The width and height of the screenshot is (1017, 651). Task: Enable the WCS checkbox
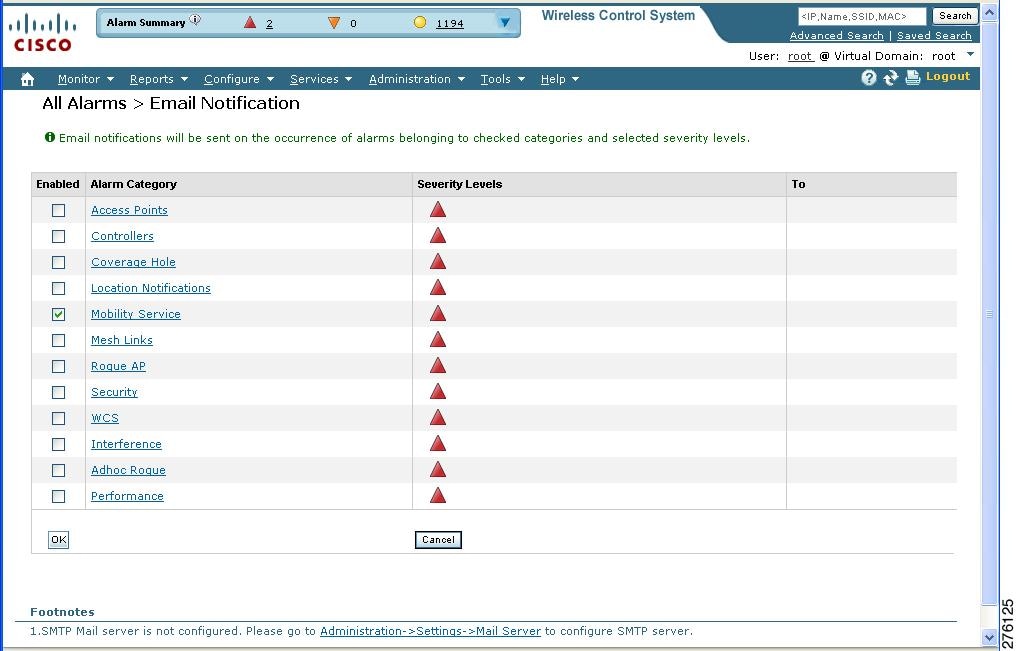point(58,418)
